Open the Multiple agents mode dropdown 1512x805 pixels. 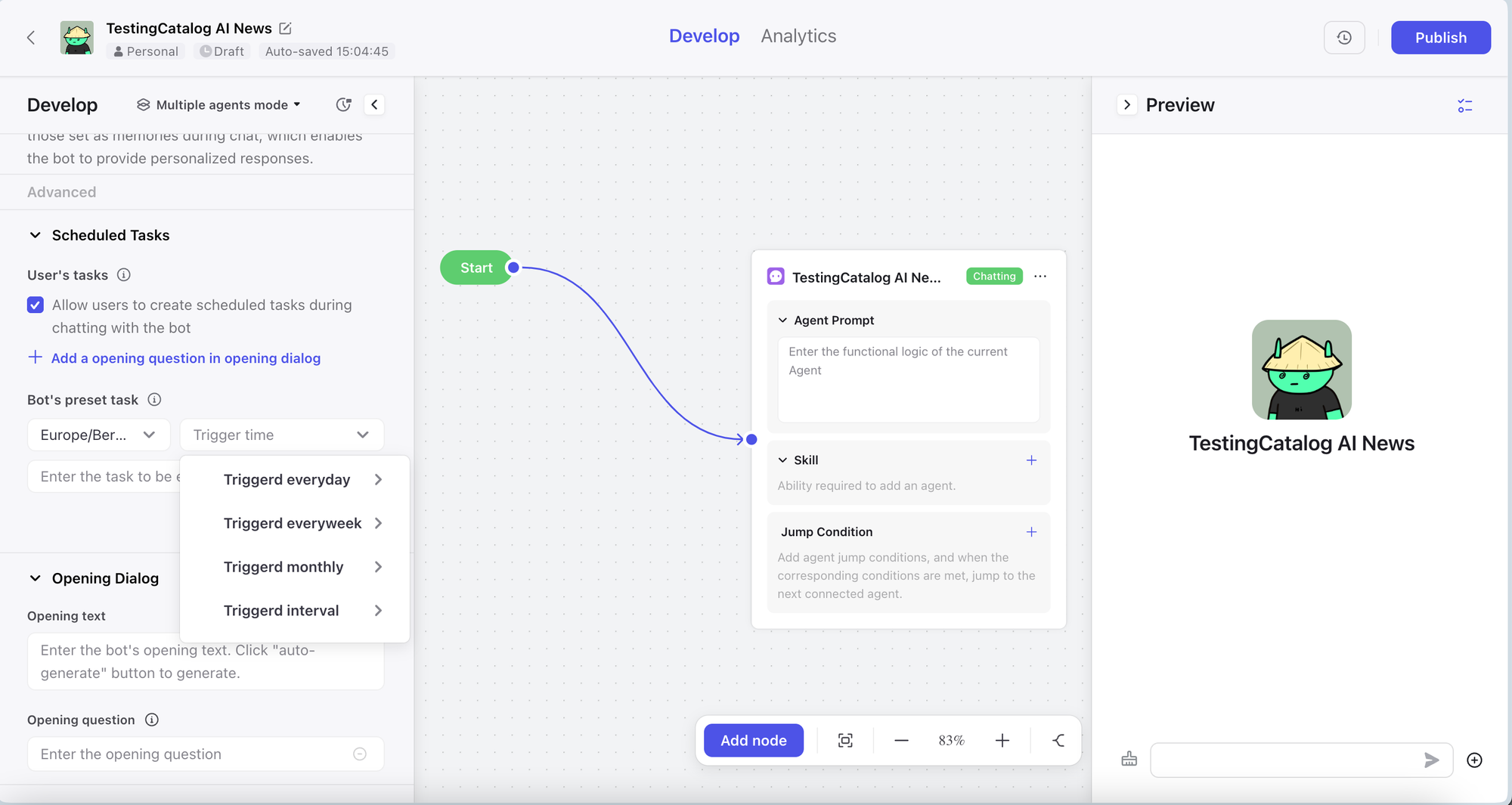tap(219, 104)
